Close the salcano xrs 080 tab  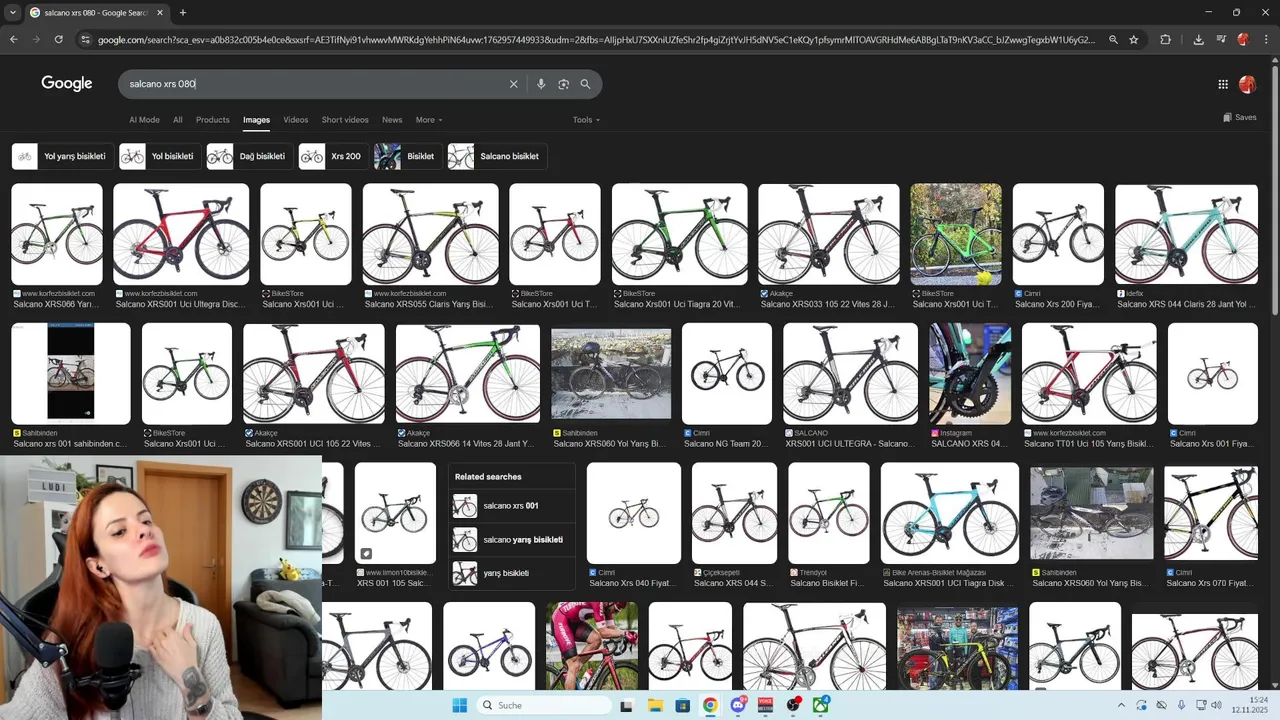click(160, 12)
